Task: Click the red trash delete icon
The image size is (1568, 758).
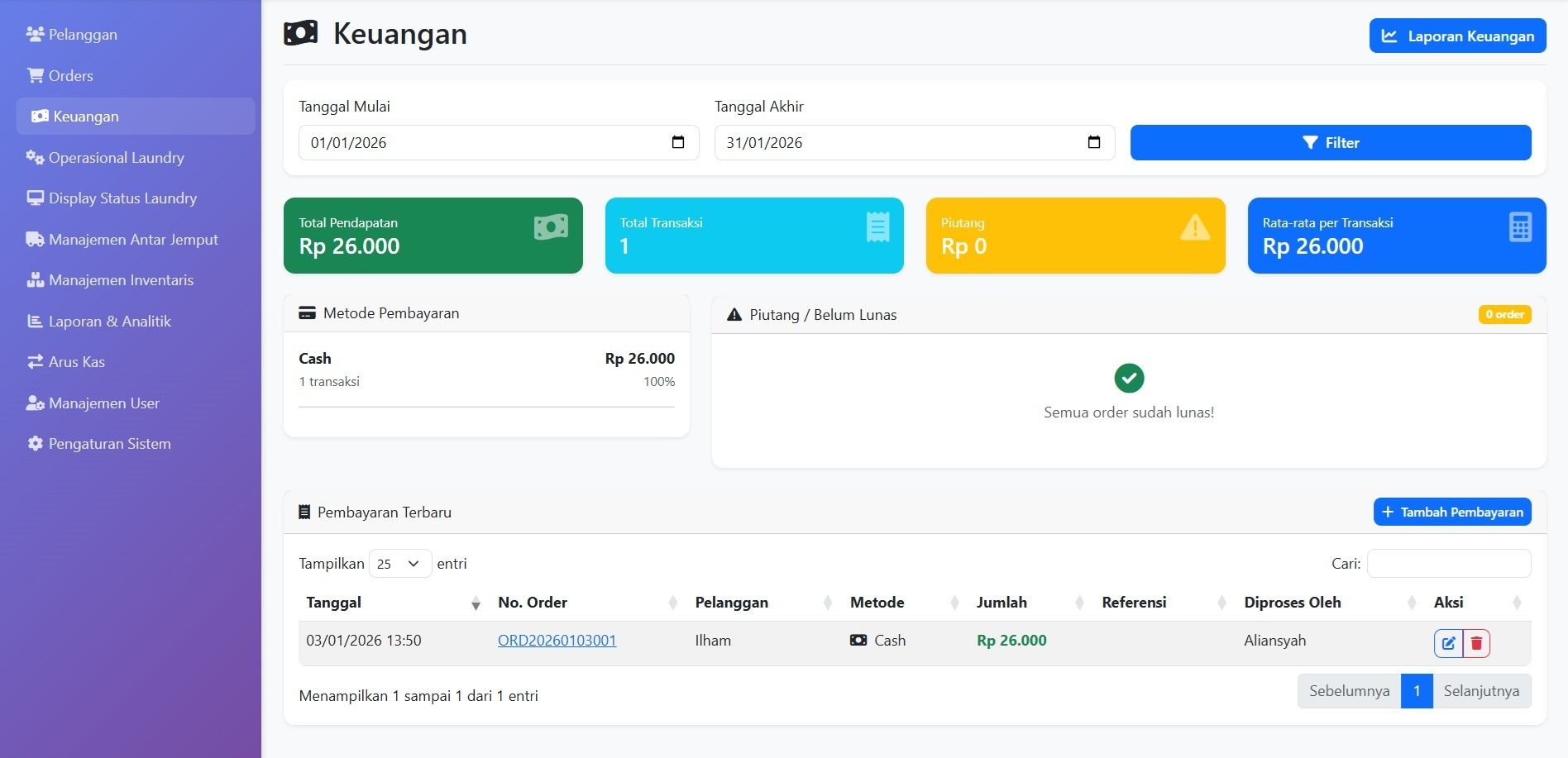Action: tap(1476, 643)
